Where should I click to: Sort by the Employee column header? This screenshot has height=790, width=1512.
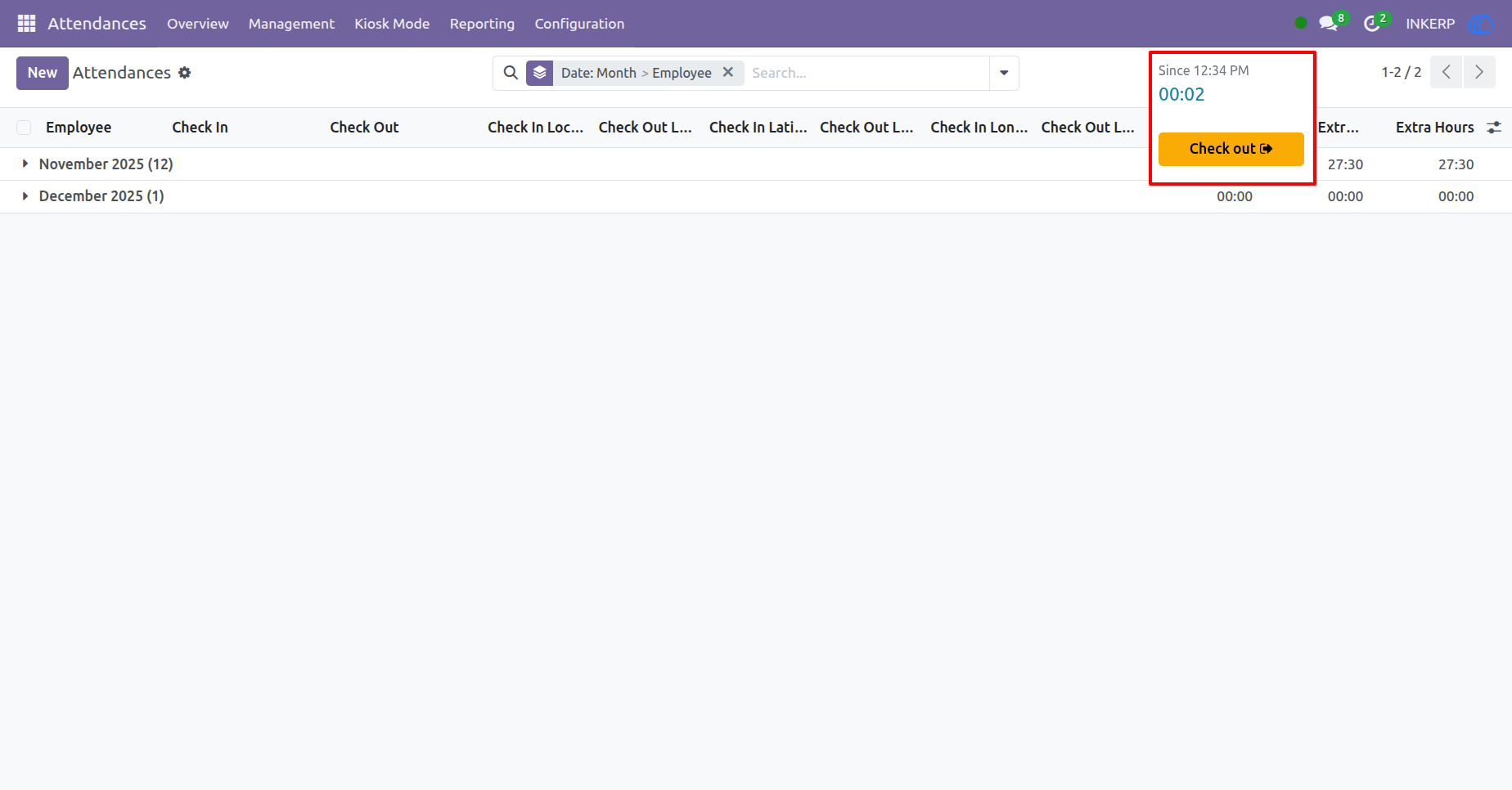[79, 128]
